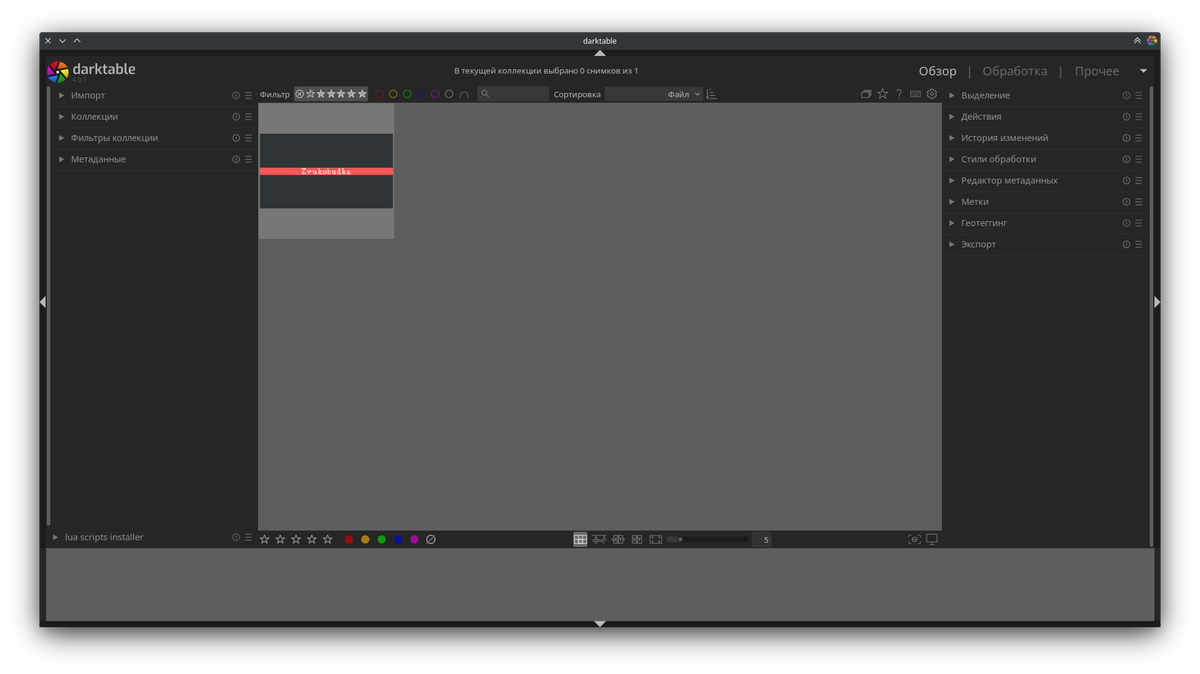Expand the Стили обработки module

click(x=951, y=160)
